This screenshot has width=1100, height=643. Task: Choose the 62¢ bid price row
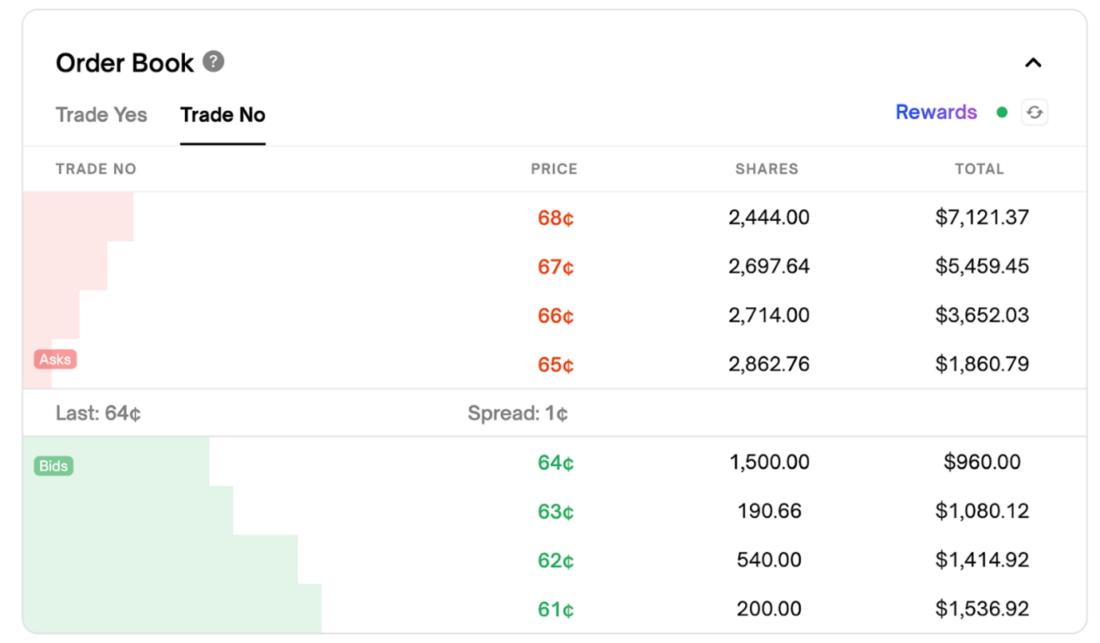[555, 561]
